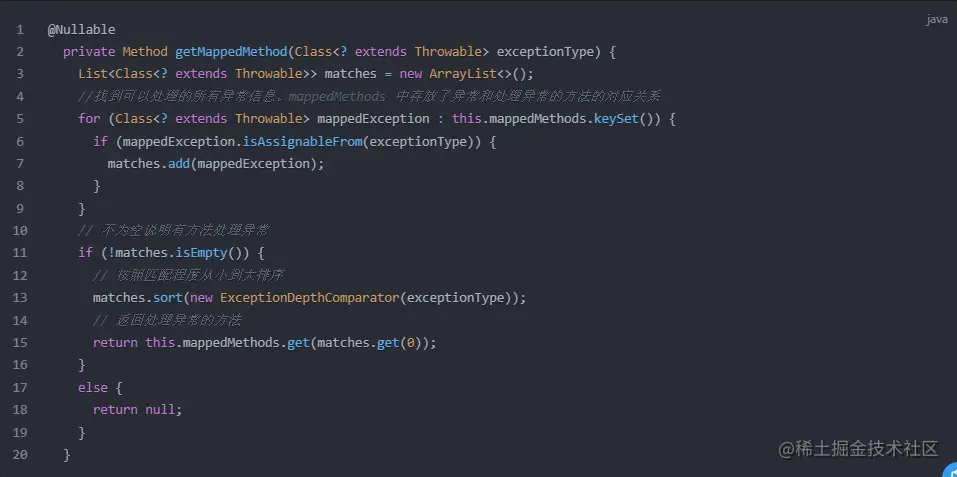Screen dimensions: 957x477
Task: Click "this.mappedMethods" on line 15
Action: (x=212, y=342)
